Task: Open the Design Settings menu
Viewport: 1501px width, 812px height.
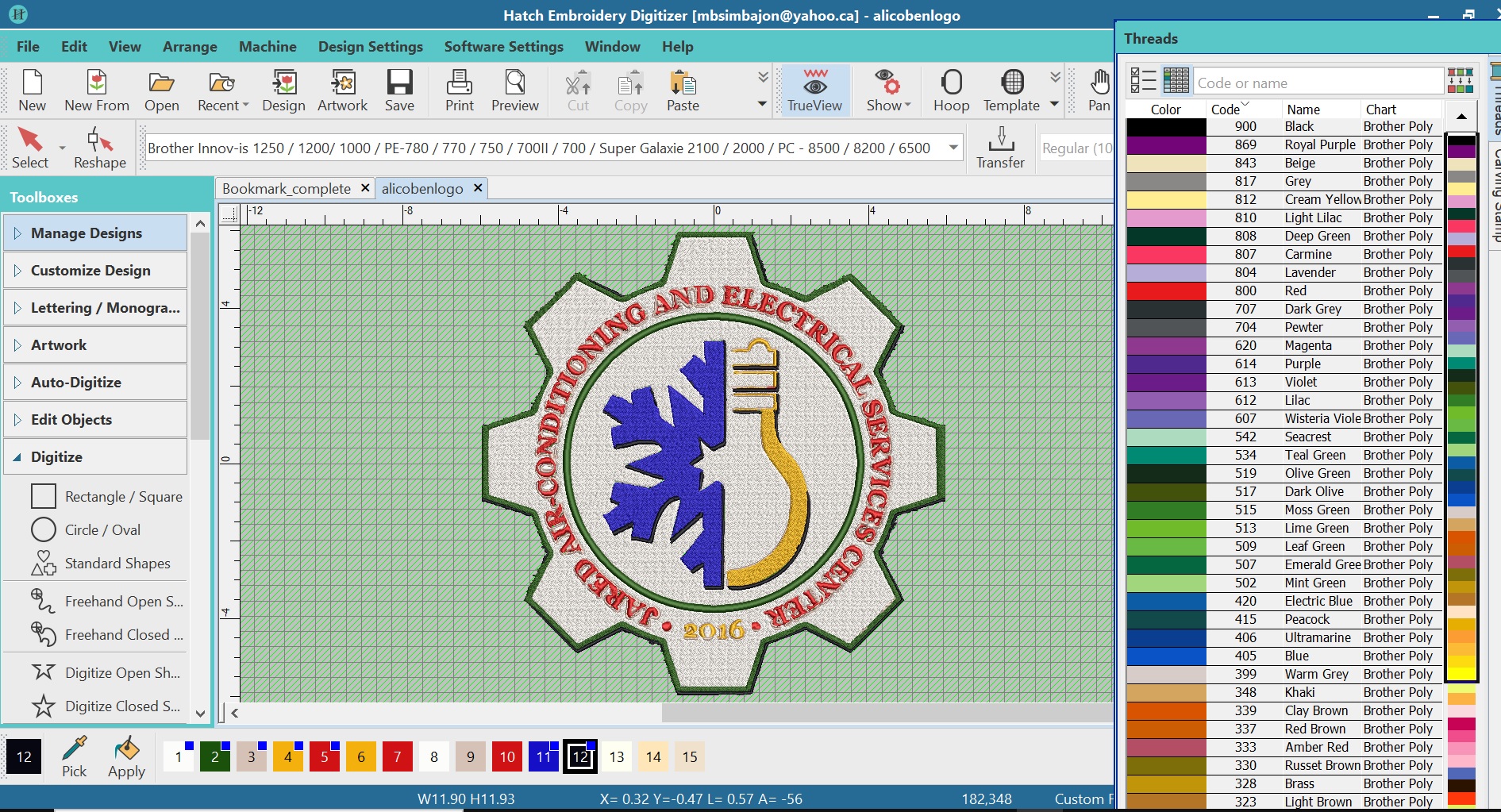Action: (x=371, y=47)
